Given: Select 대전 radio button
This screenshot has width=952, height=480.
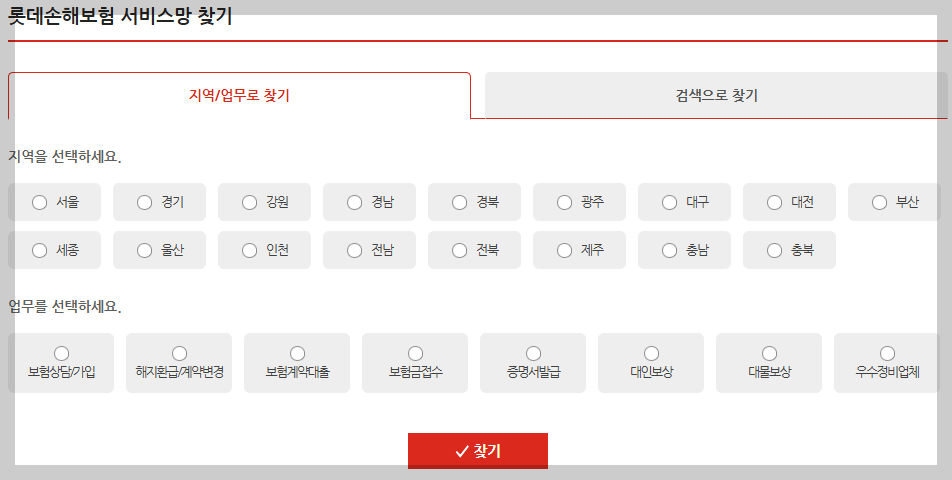Looking at the screenshot, I should pyautogui.click(x=775, y=202).
